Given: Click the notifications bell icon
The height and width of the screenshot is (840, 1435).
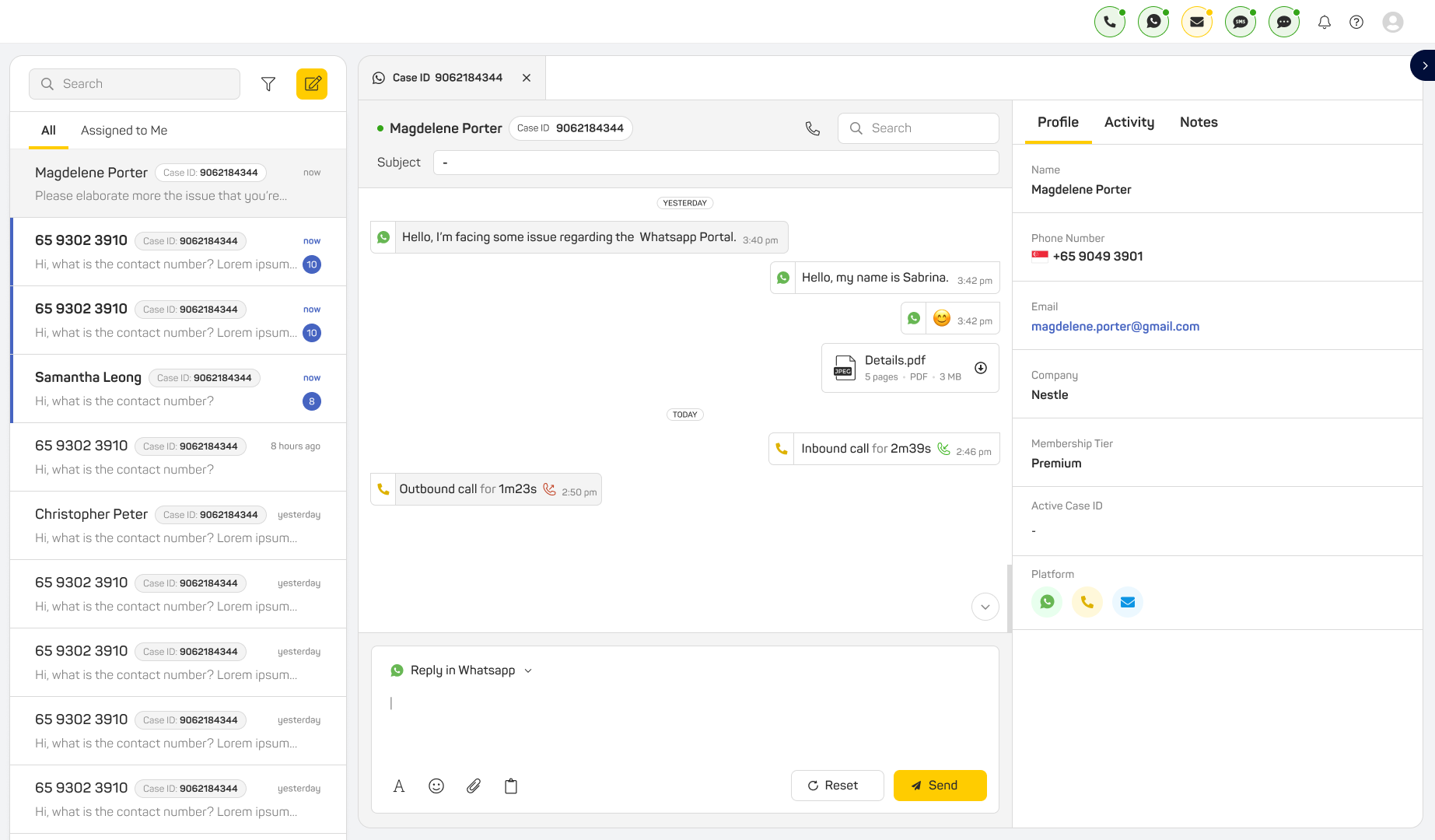Looking at the screenshot, I should (x=1325, y=22).
